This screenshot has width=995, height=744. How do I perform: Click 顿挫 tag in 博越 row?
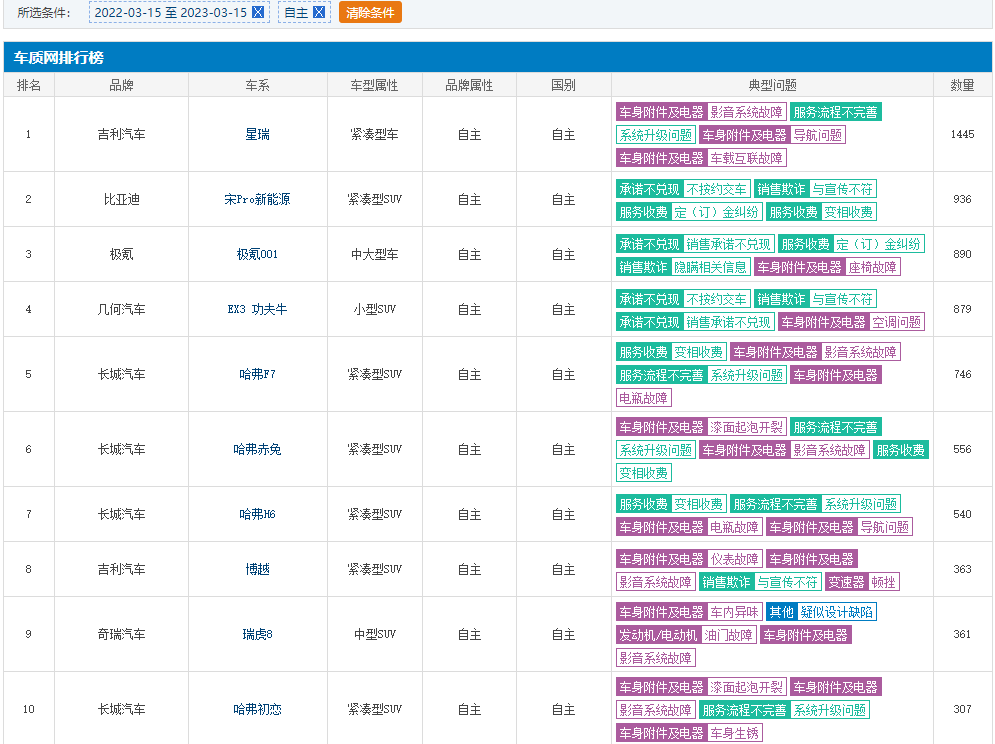[x=883, y=582]
